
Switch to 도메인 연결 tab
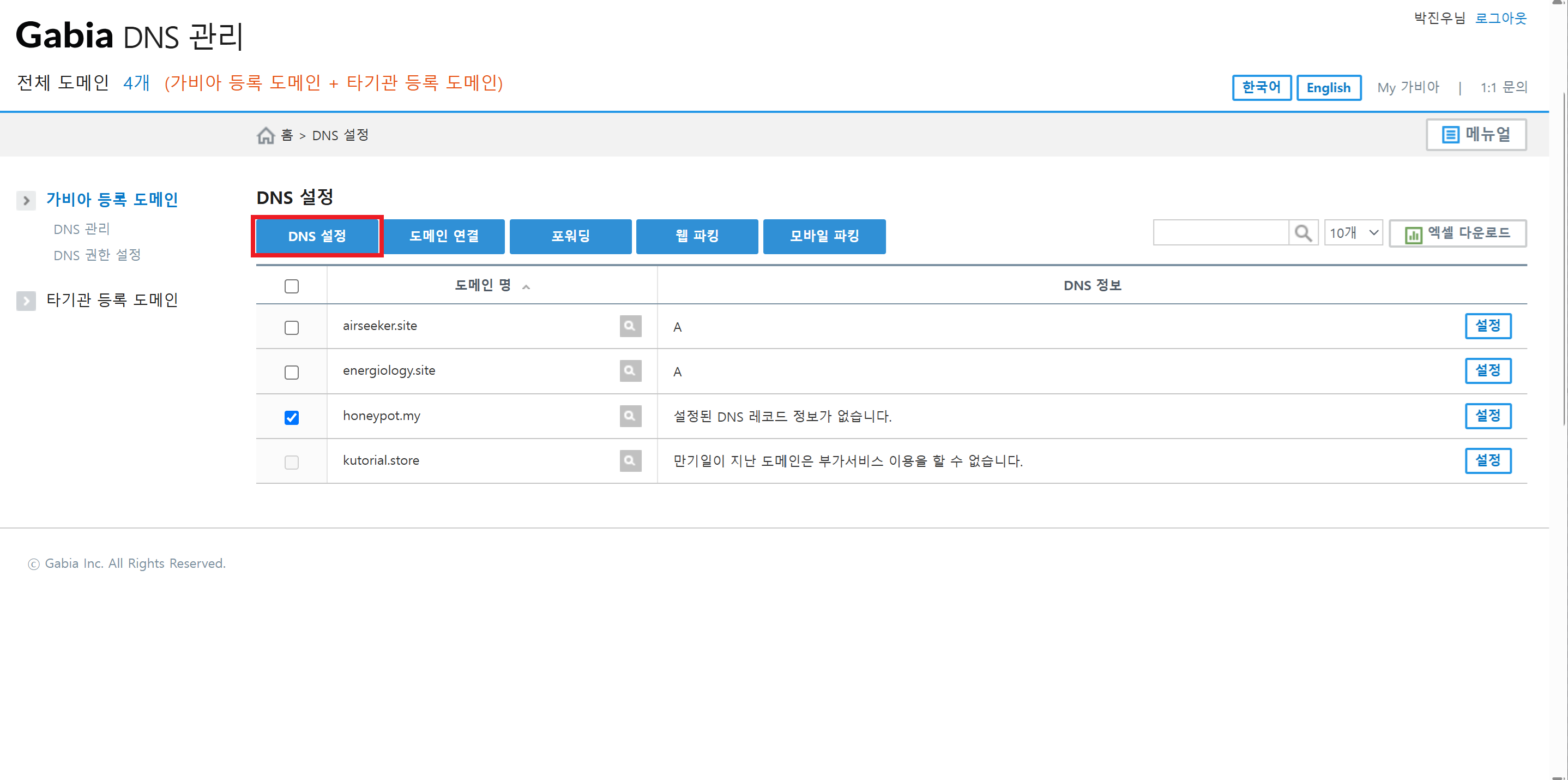[444, 236]
